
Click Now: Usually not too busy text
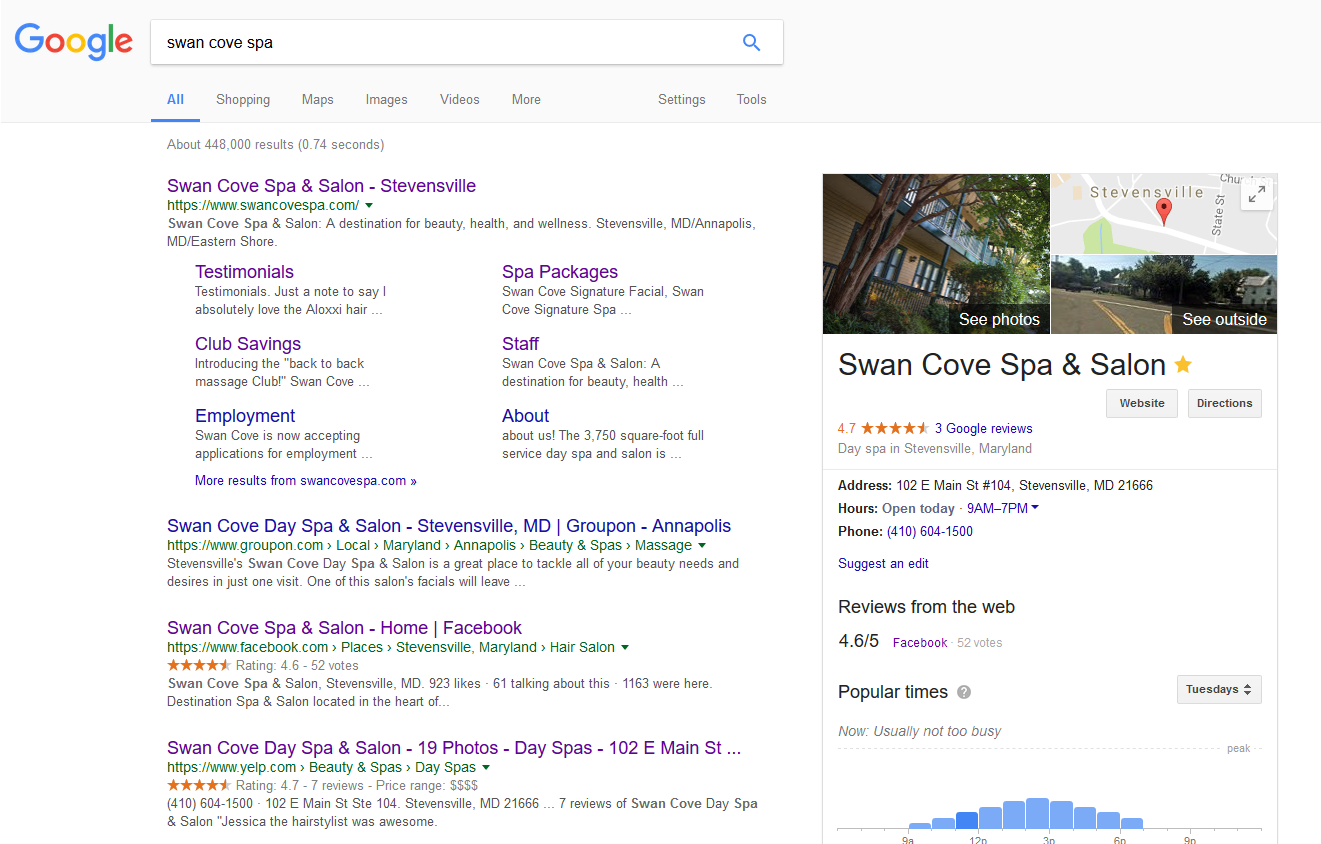pyautogui.click(x=920, y=732)
